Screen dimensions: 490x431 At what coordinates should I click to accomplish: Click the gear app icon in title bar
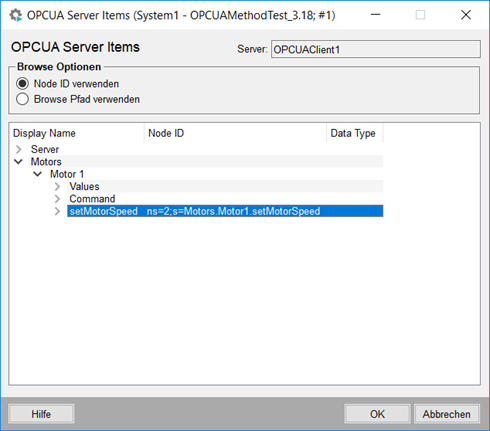15,15
